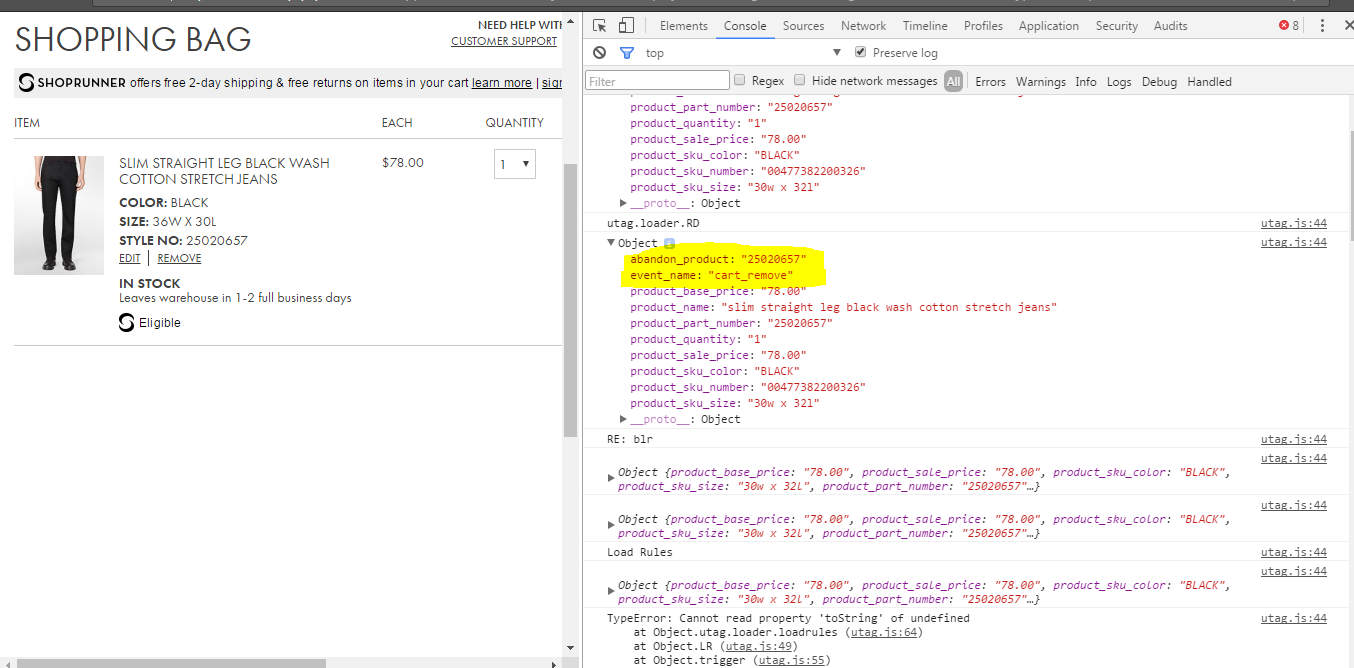1354x668 pixels.
Task: Clear the console log icon
Action: point(599,52)
